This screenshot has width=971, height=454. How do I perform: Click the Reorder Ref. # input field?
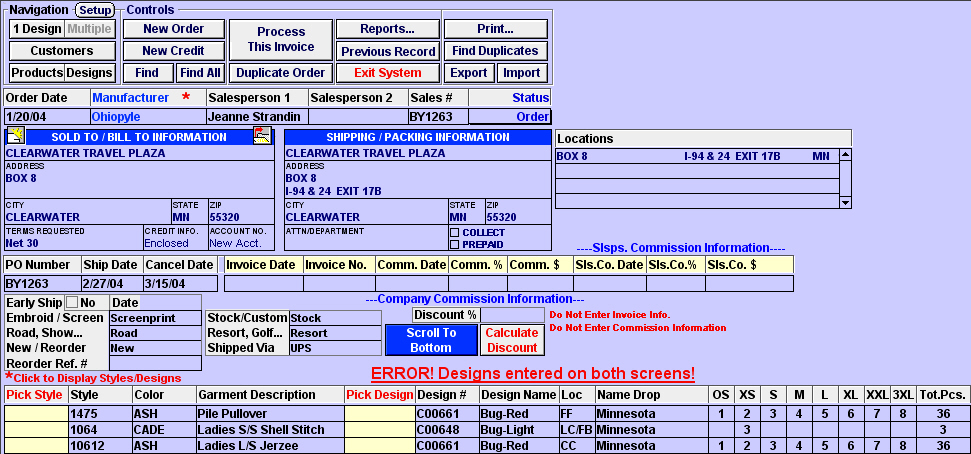point(155,363)
